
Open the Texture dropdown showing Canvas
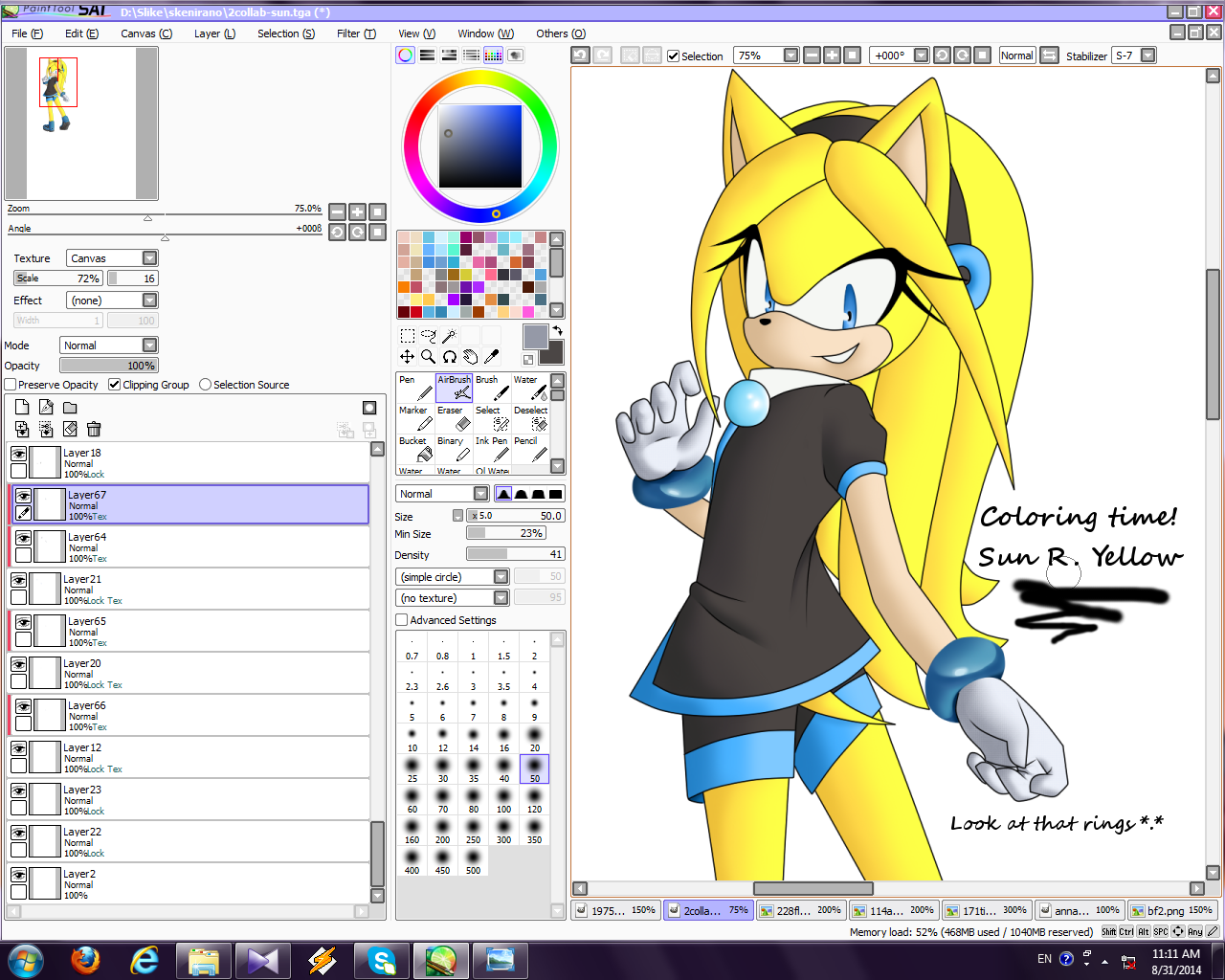point(112,258)
